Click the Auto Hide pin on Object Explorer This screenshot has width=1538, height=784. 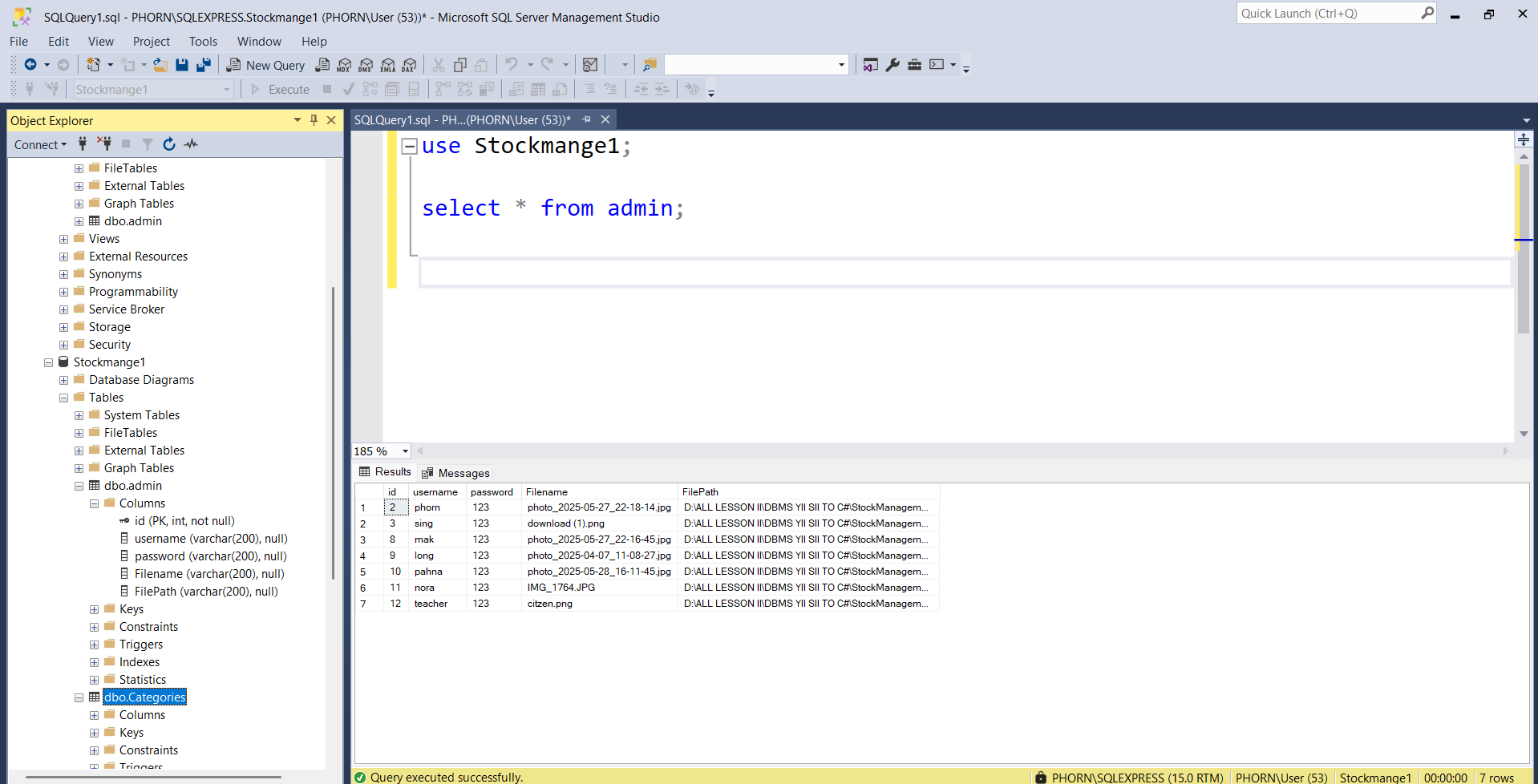(x=314, y=120)
